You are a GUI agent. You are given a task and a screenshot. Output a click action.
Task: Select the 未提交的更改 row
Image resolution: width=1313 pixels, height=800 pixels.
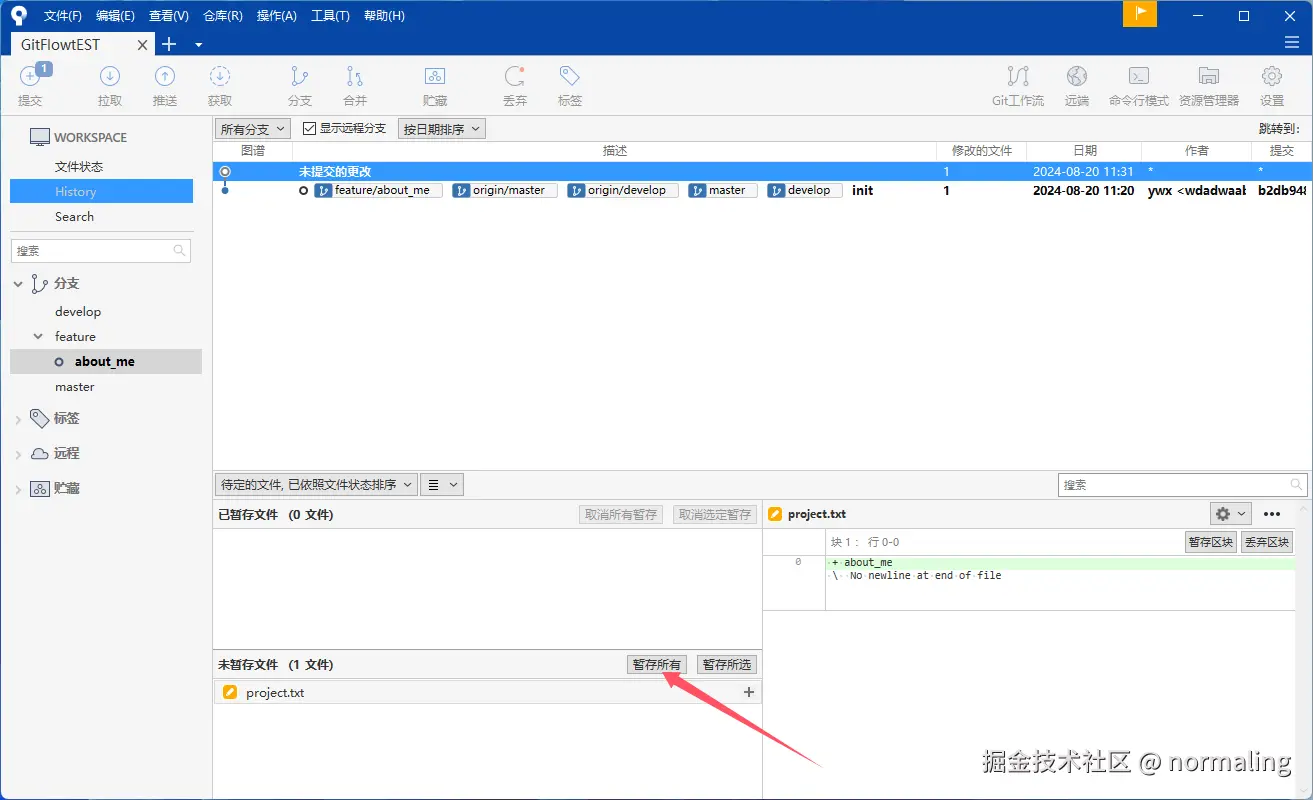coord(761,171)
